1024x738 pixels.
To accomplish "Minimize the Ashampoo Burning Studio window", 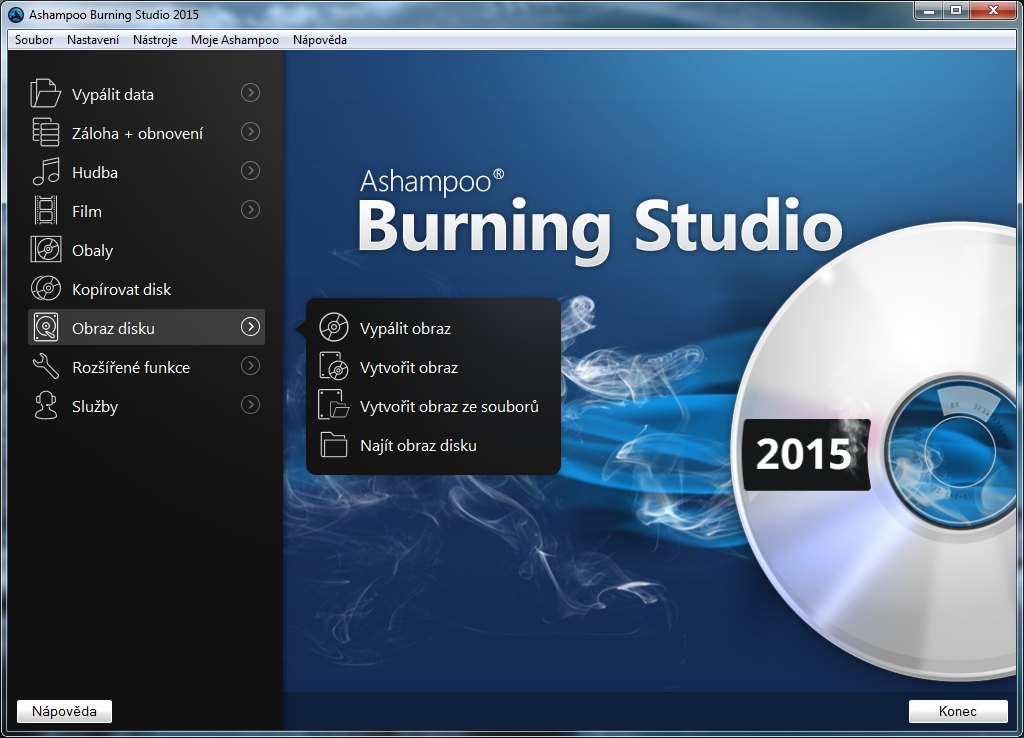I will (929, 10).
